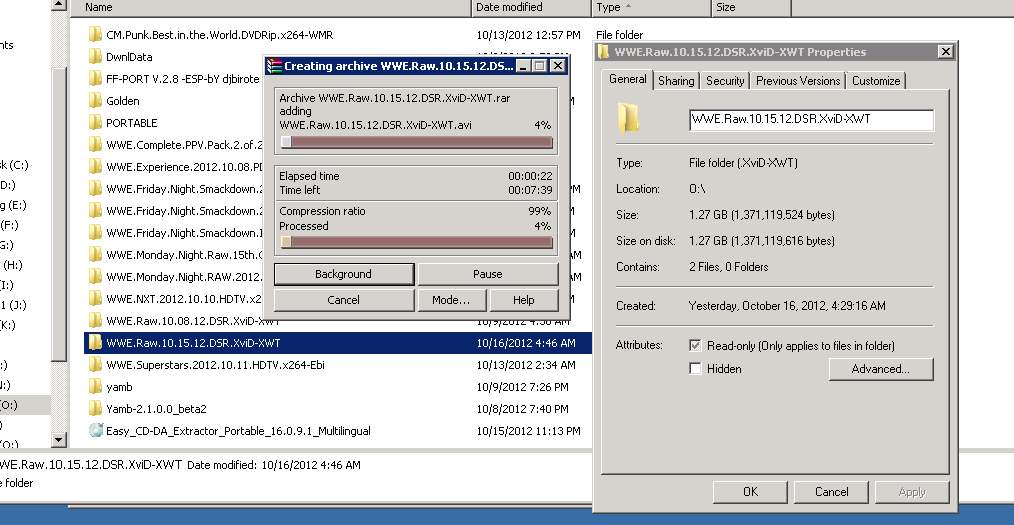
Task: Open the Customize tab
Action: pos(876,81)
